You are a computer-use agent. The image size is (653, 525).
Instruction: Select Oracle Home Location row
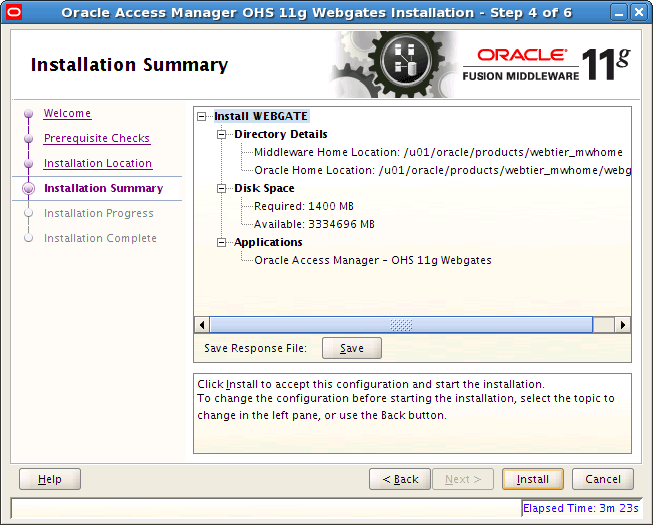(442, 170)
